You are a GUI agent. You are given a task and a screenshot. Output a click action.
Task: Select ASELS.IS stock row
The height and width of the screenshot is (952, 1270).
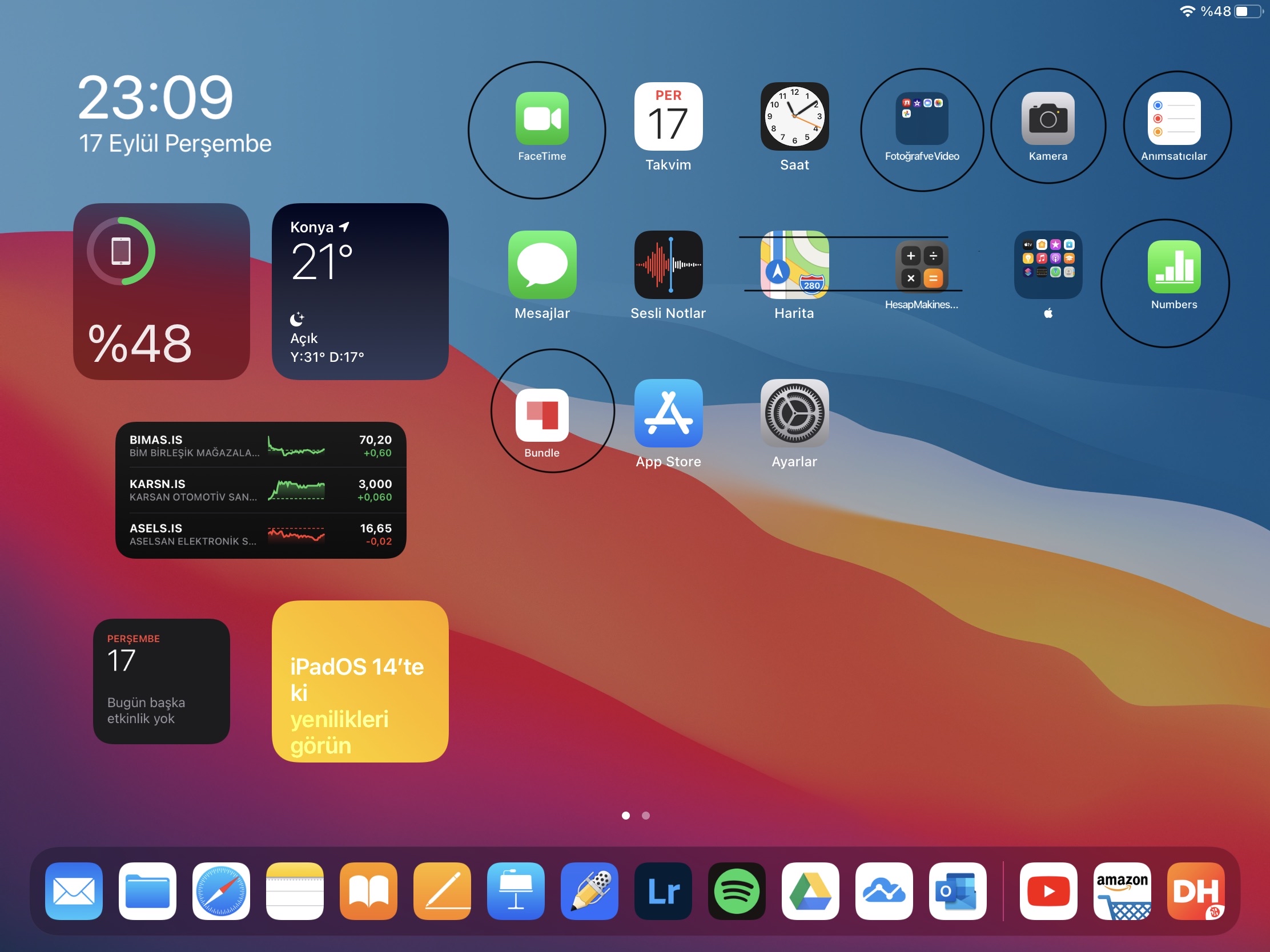260,534
